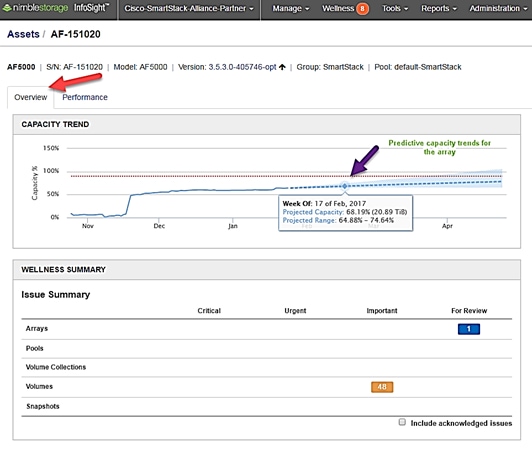Click the Volumes Important badge 48
Image resolution: width=532 pixels, height=449 pixels.
click(382, 387)
